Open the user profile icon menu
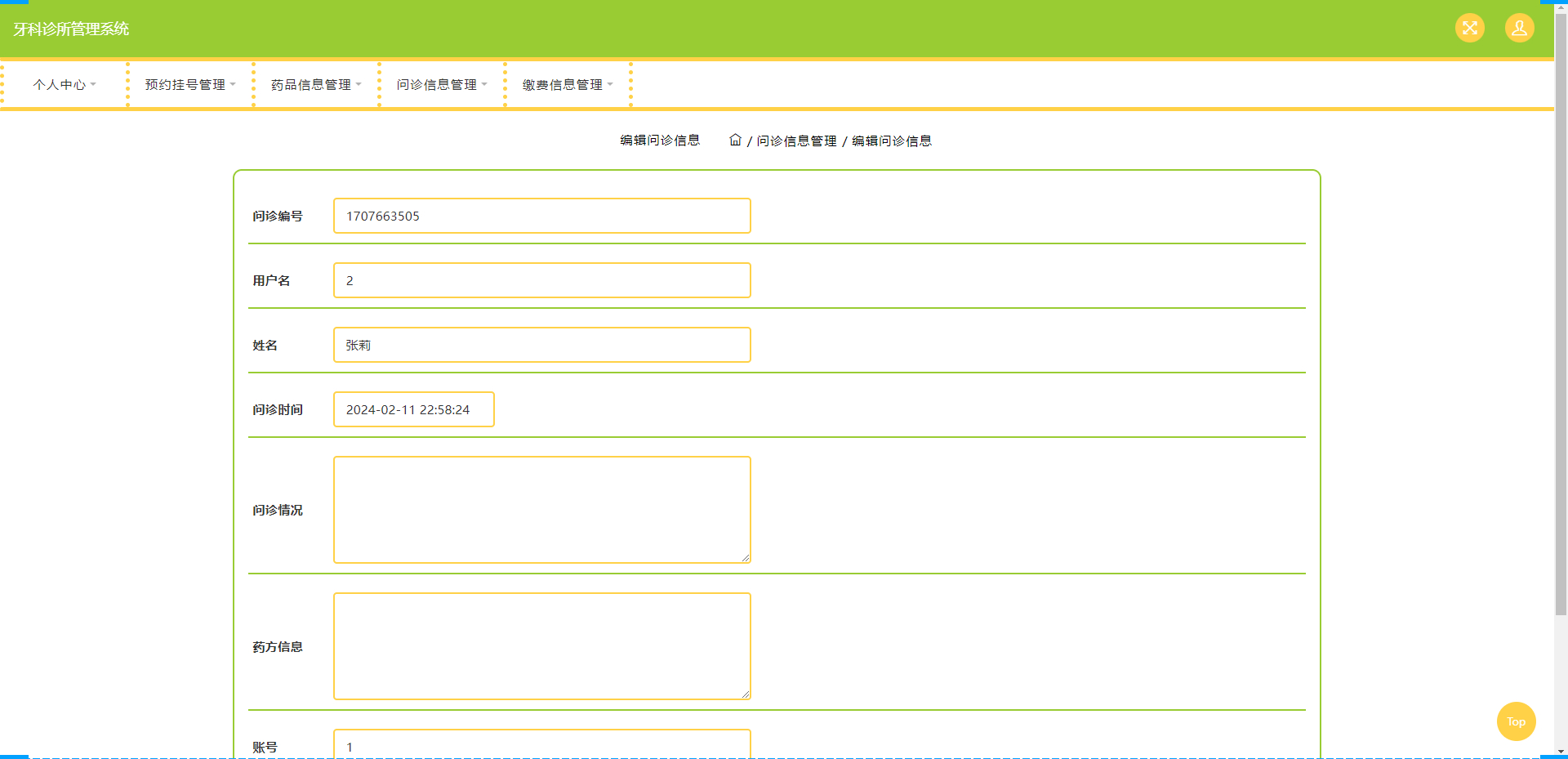 (x=1519, y=28)
